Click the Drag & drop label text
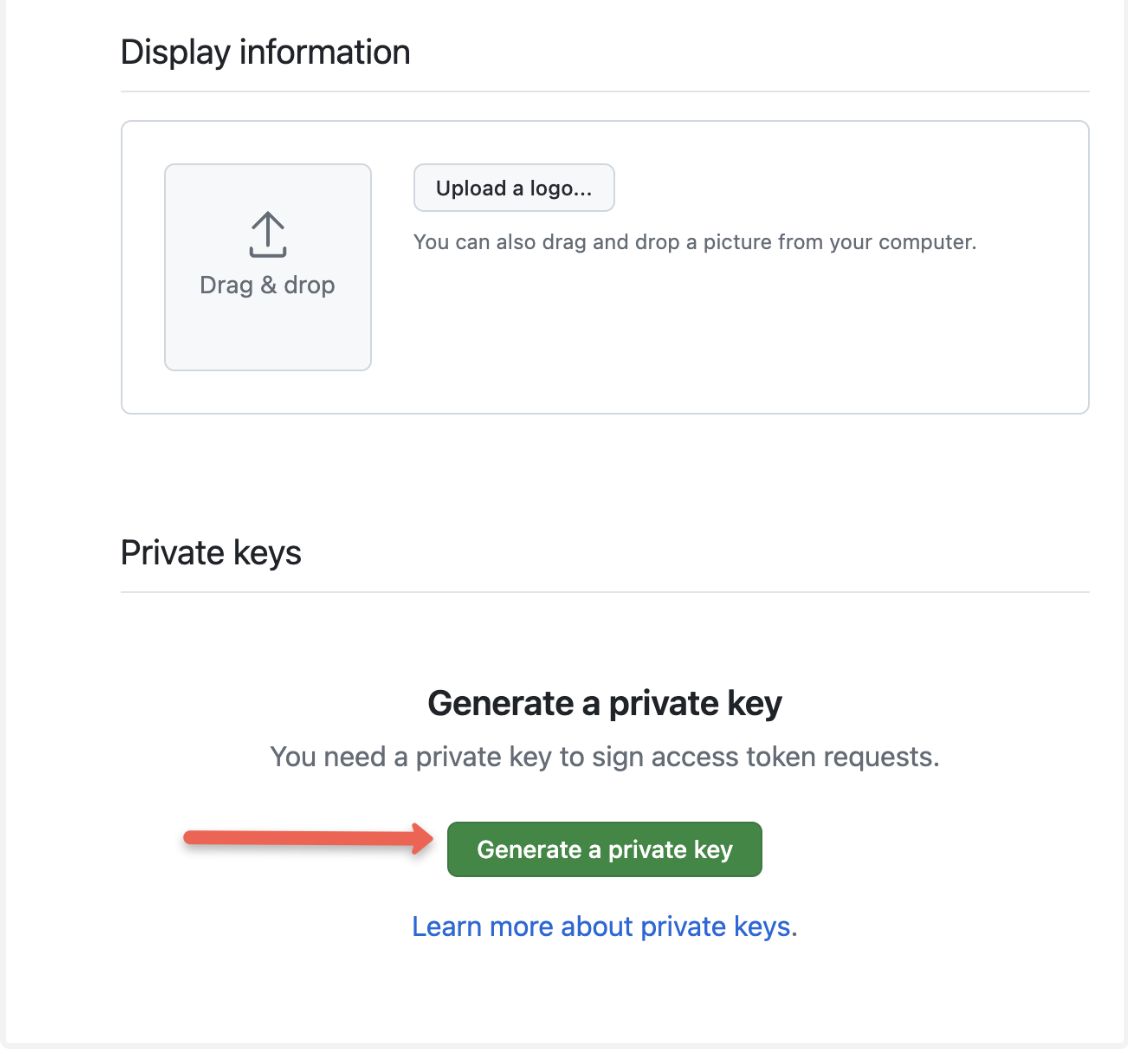Image resolution: width=1128 pixels, height=1054 pixels. (x=267, y=285)
